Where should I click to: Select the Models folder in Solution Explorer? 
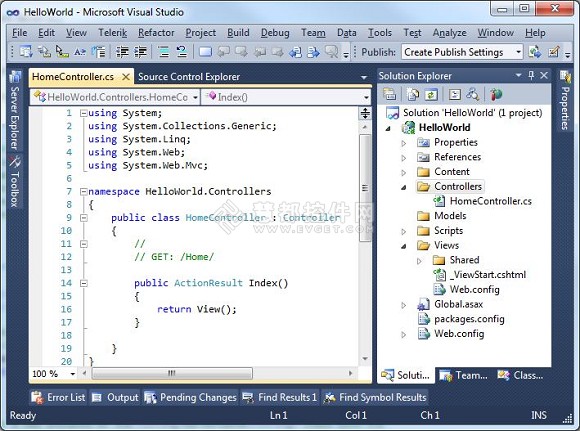(x=450, y=216)
